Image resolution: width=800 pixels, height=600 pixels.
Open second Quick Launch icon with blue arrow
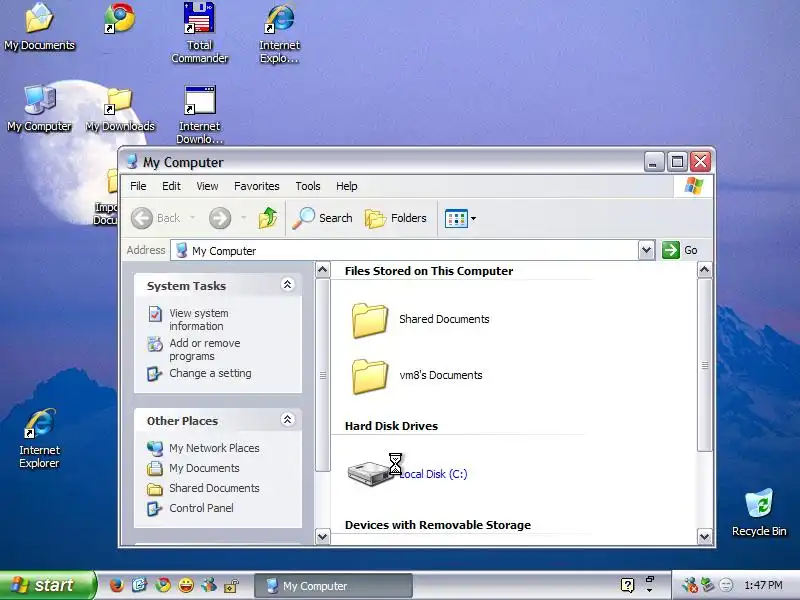point(139,585)
